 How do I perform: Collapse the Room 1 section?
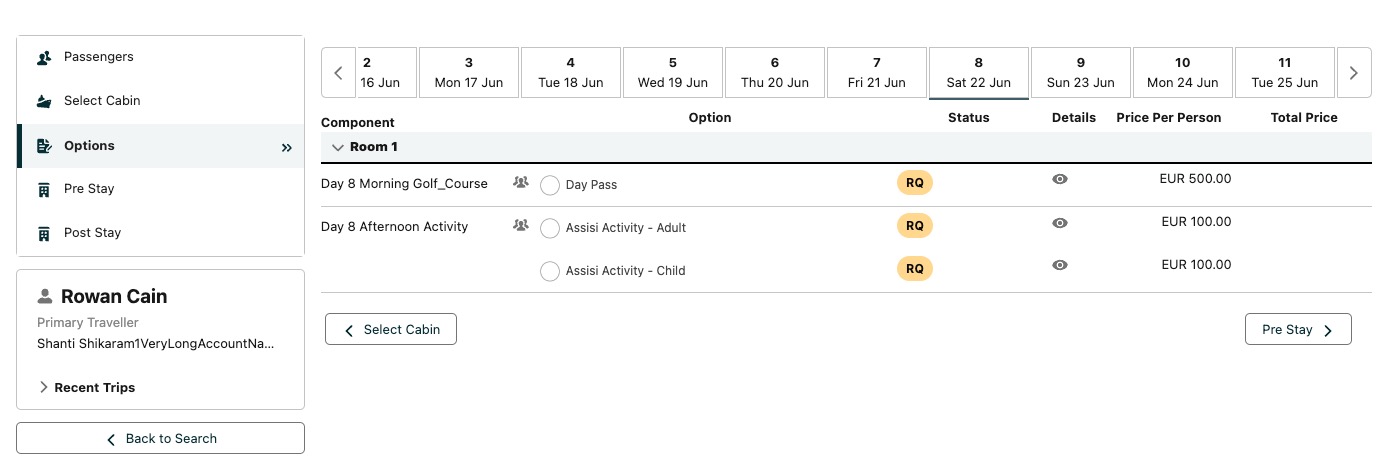tap(337, 147)
